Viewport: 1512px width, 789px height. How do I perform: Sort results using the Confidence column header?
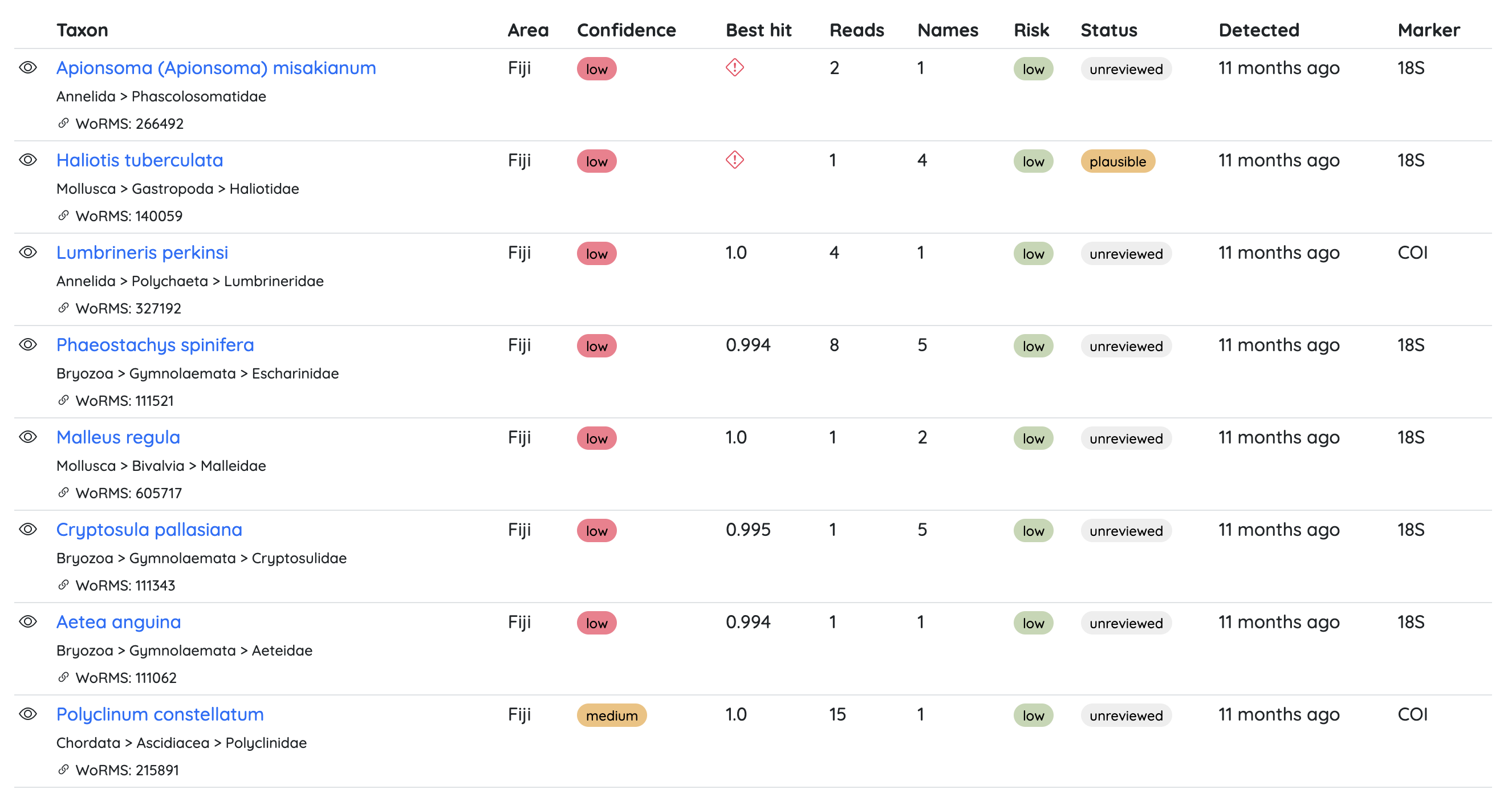click(626, 30)
